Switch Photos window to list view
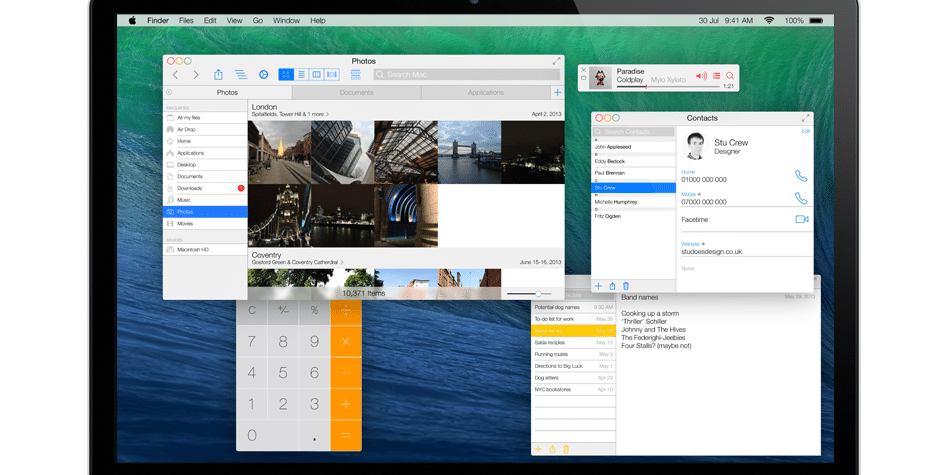This screenshot has height=475, width=950. click(x=301, y=75)
